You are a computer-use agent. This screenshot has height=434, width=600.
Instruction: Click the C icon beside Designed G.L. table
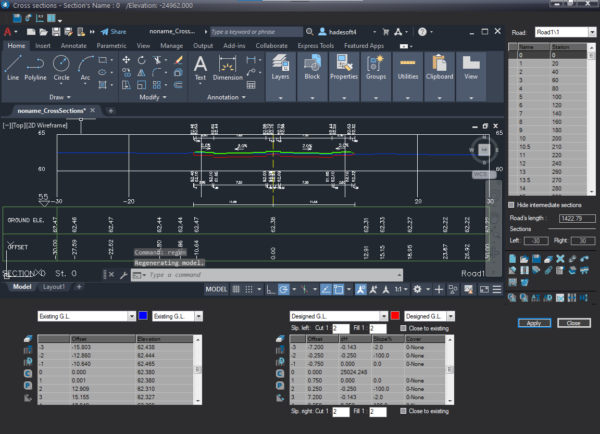click(280, 373)
